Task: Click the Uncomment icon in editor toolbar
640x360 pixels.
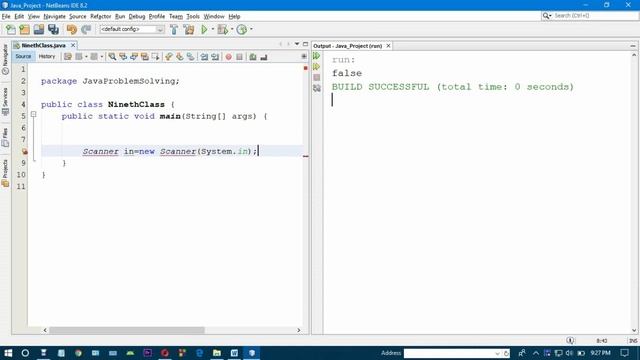Action: (x=264, y=57)
